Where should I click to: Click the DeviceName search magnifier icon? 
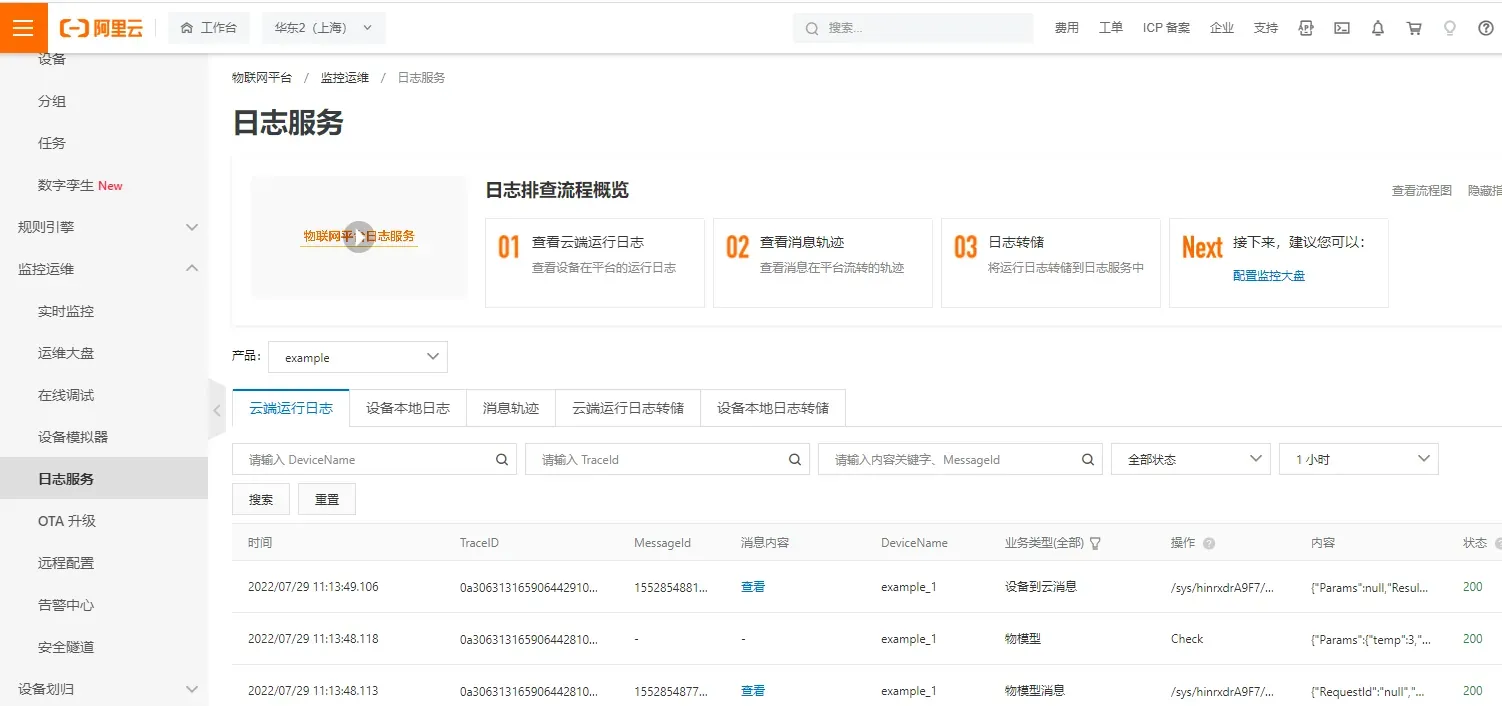(502, 460)
